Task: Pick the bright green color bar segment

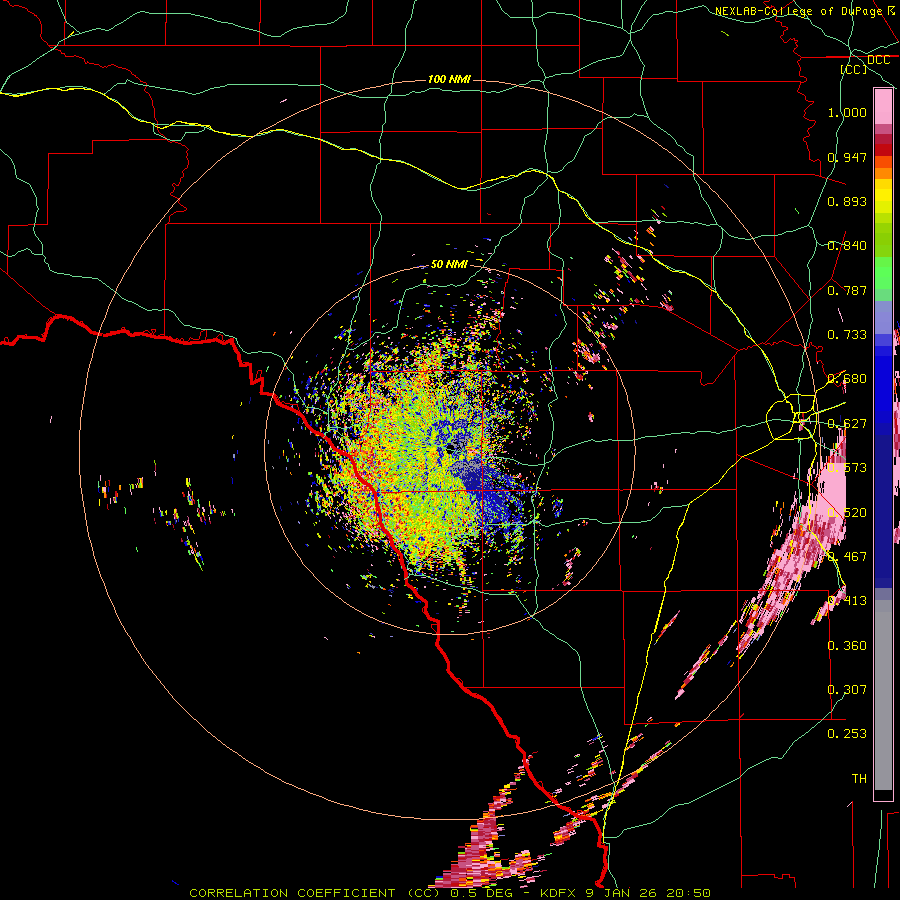Action: 883,274
